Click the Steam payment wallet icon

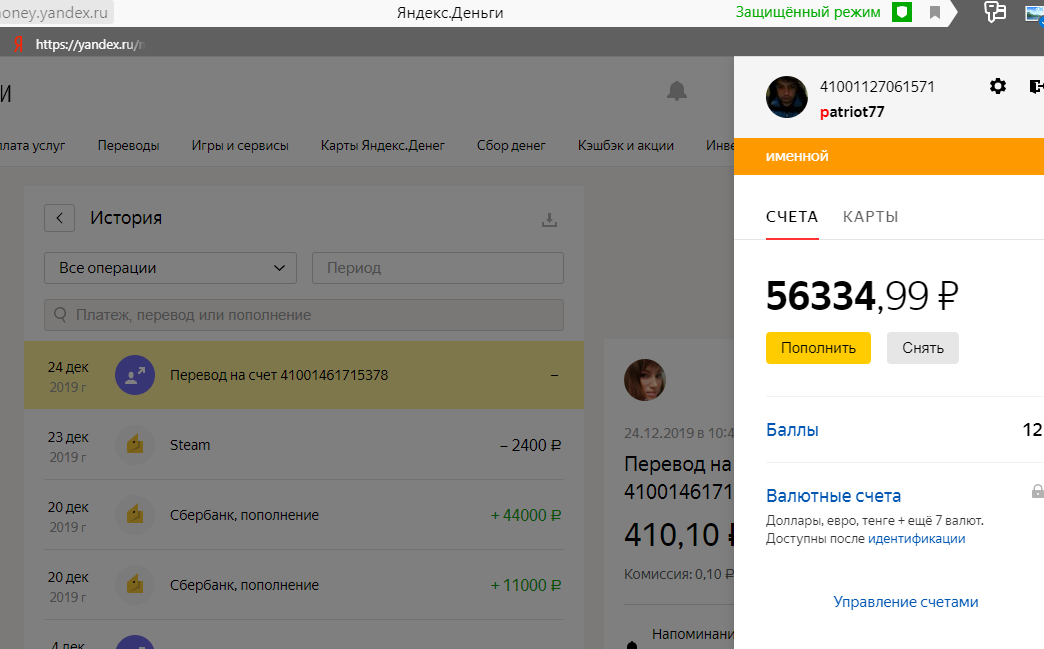(134, 445)
